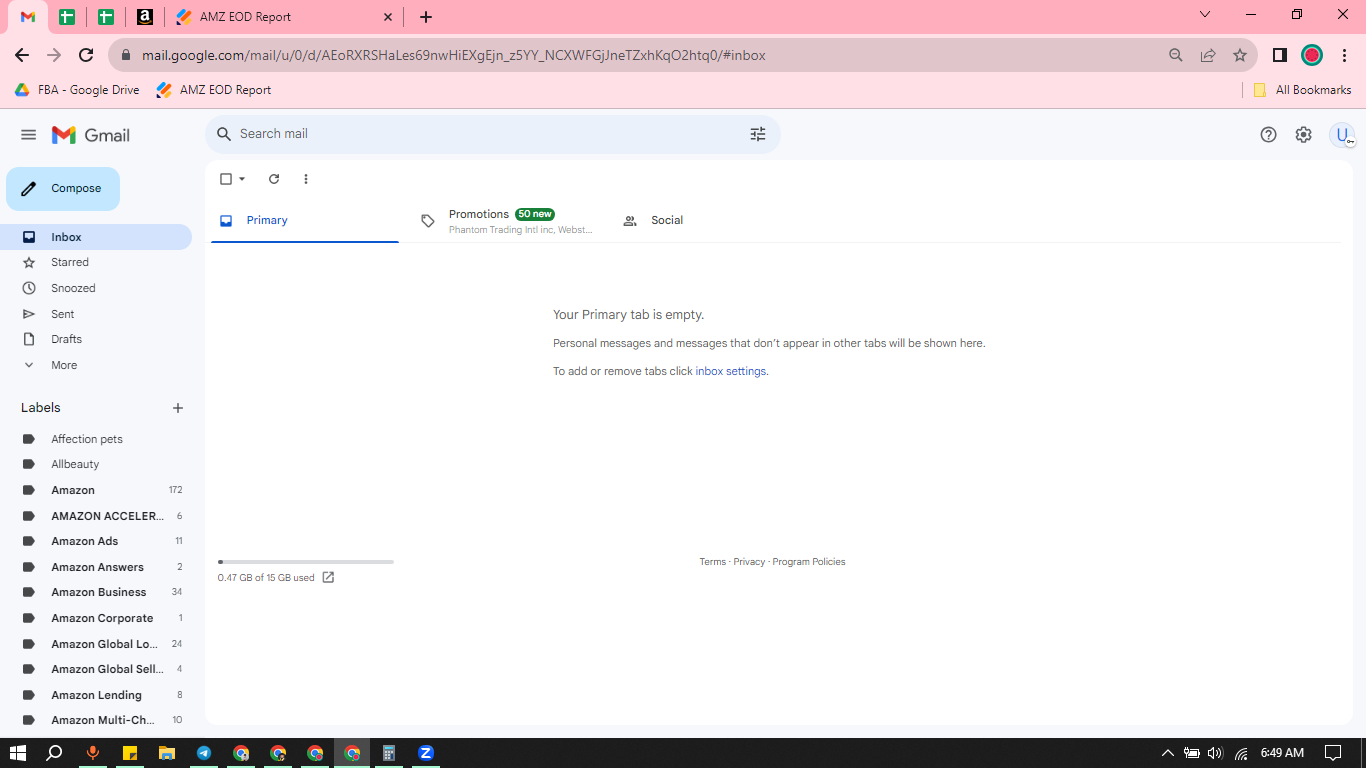Screen dimensions: 1366x768
Task: Open the More options three-dot toolbar menu
Action: [x=306, y=179]
